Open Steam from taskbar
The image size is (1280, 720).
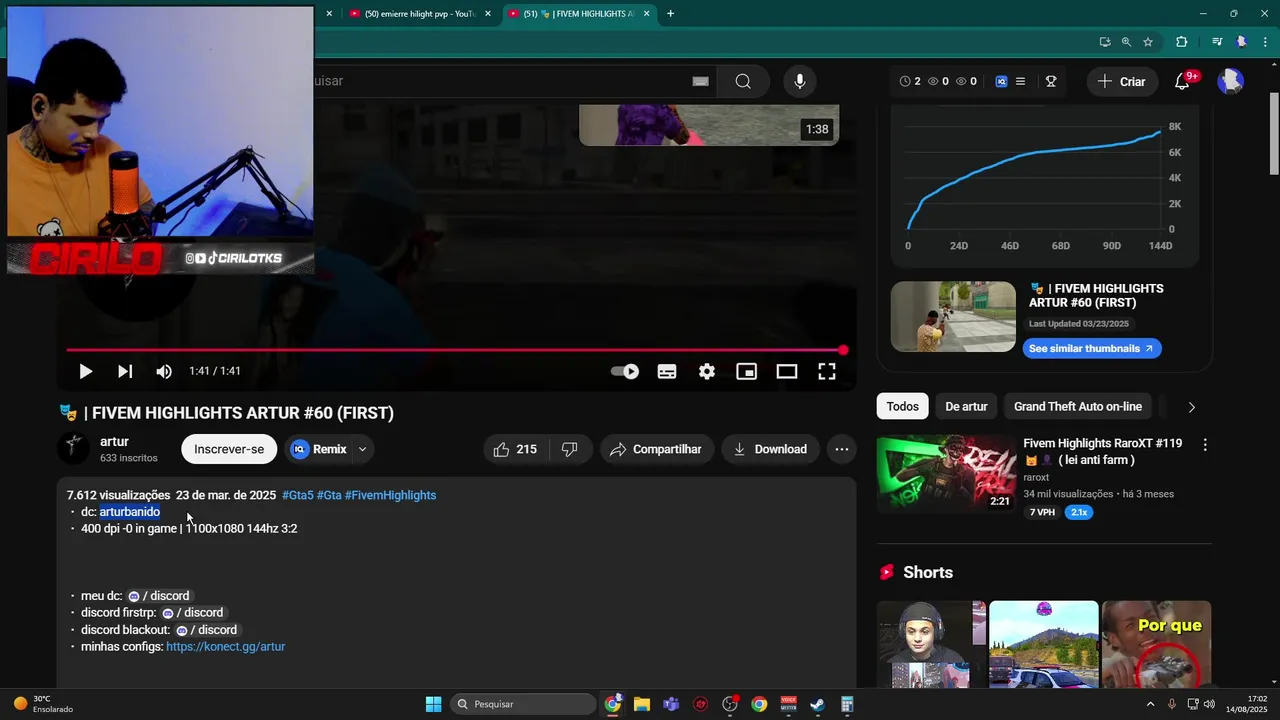pos(817,704)
